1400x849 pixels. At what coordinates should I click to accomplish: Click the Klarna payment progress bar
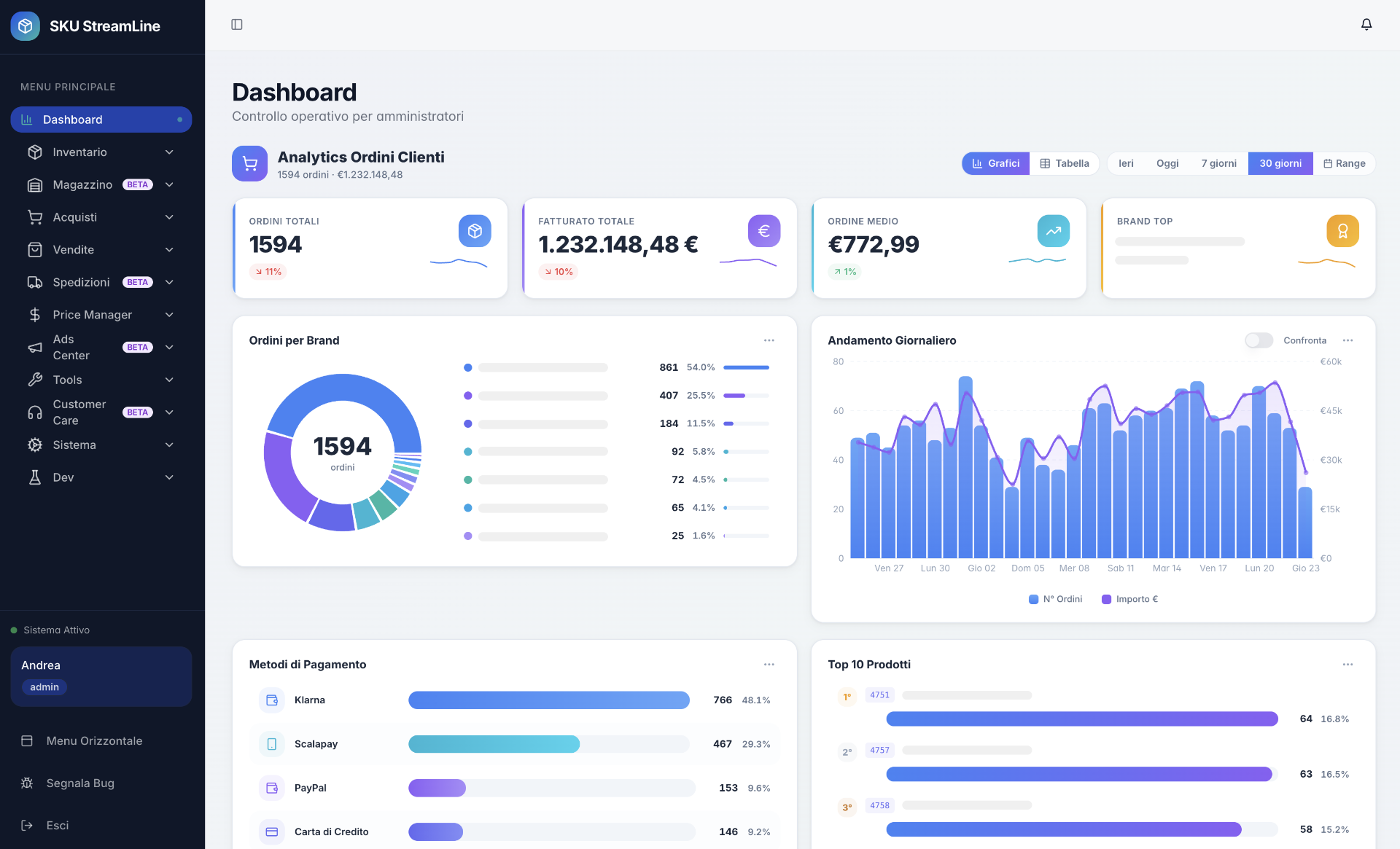pyautogui.click(x=548, y=700)
